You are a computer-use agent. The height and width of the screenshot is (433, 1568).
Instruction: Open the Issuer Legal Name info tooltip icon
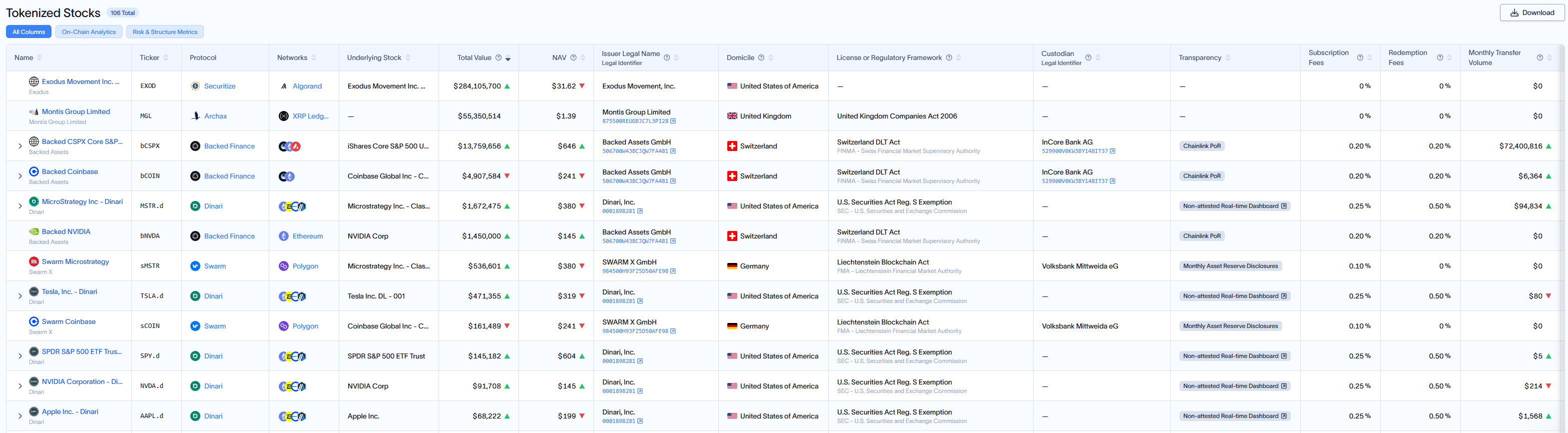(x=666, y=58)
